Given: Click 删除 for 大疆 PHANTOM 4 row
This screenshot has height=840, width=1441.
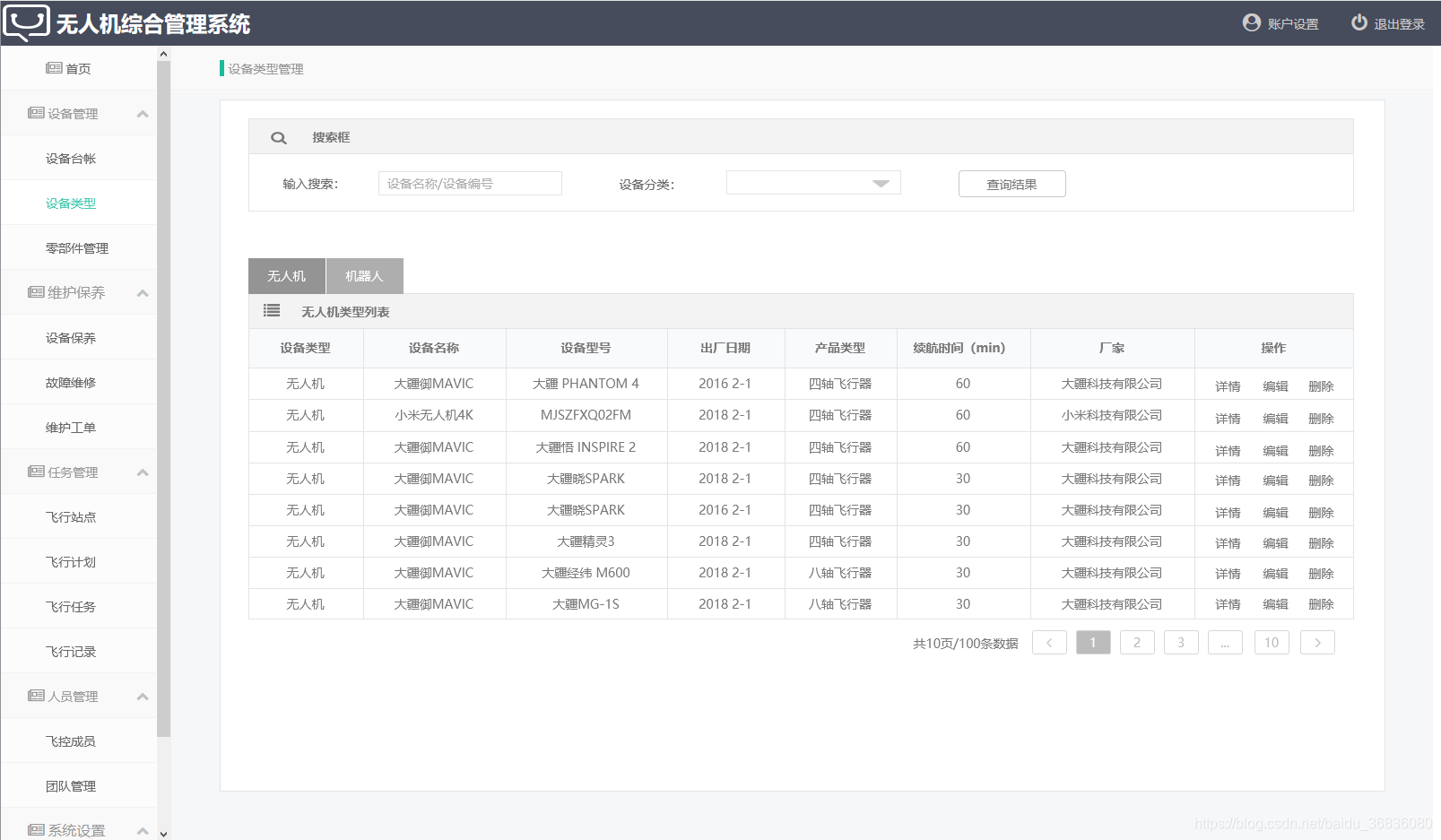Looking at the screenshot, I should click(1321, 386).
